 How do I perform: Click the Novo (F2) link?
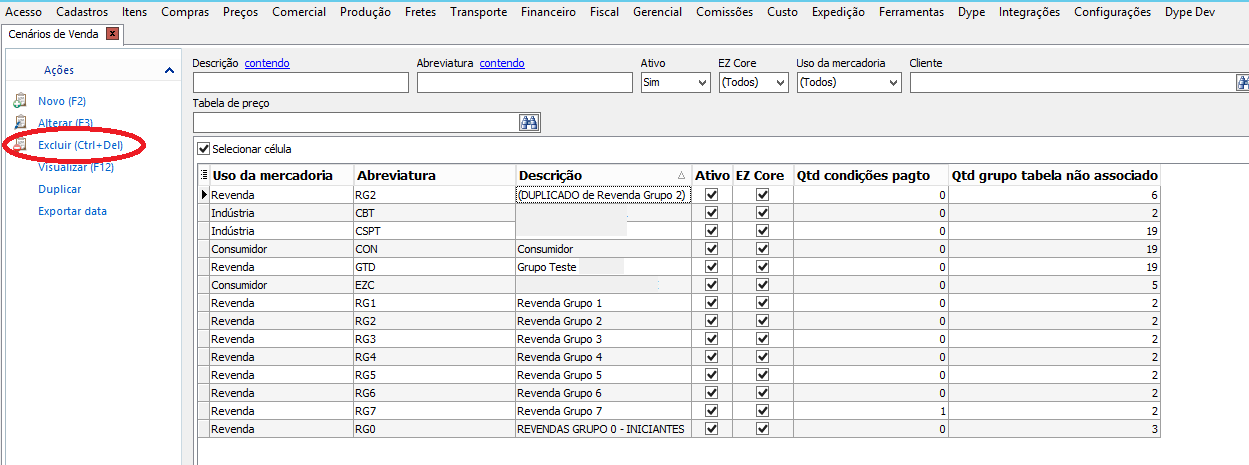(62, 101)
